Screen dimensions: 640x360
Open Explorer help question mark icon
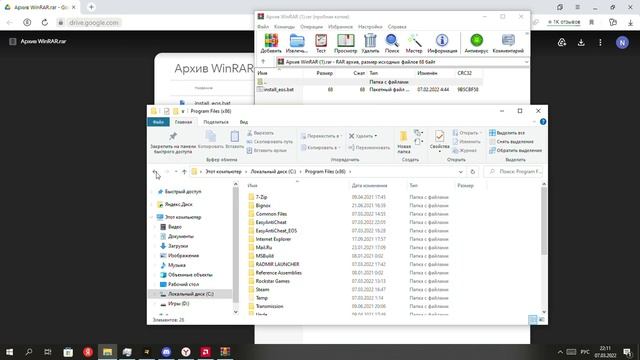click(543, 122)
